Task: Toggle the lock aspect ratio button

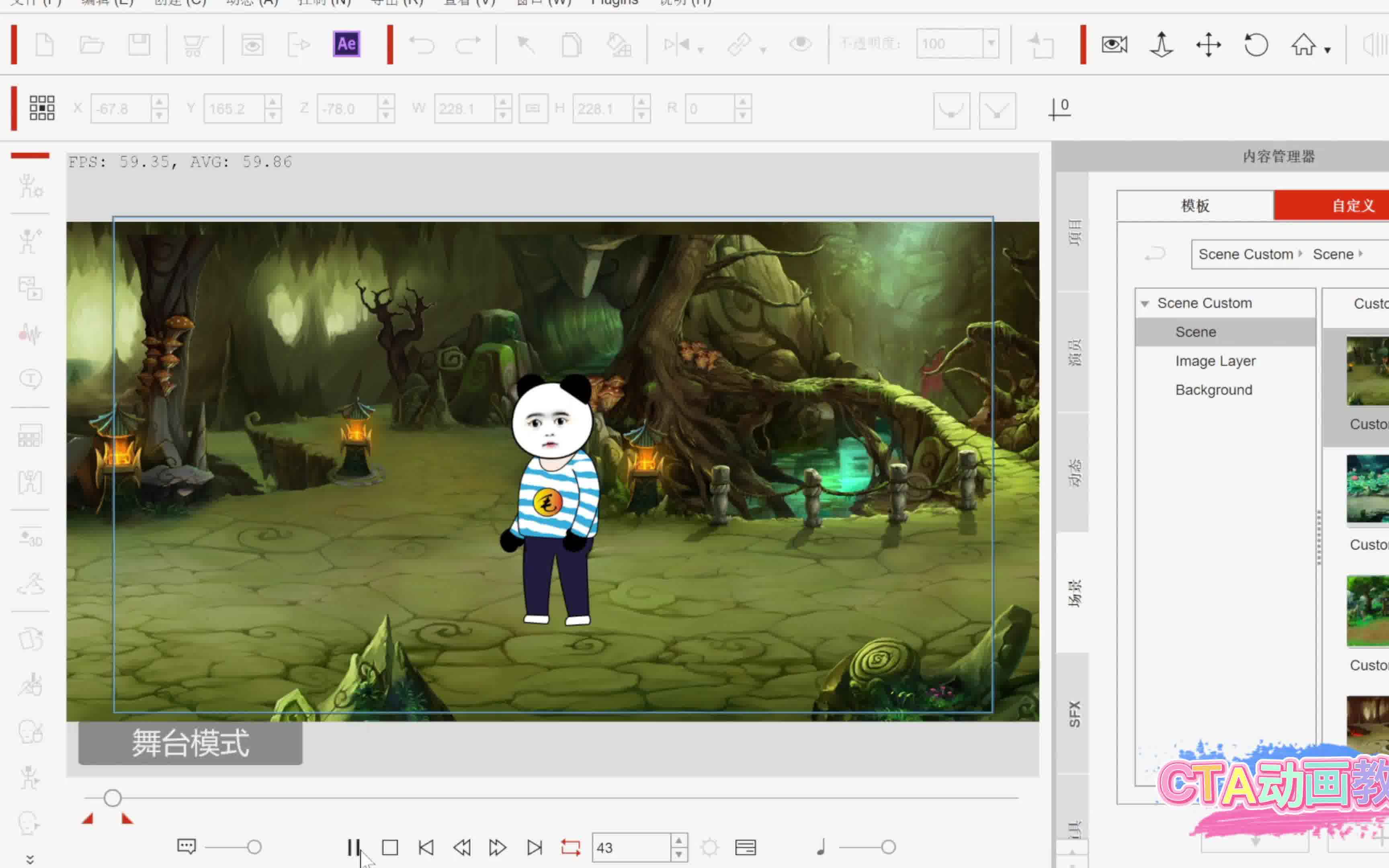Action: [x=533, y=108]
